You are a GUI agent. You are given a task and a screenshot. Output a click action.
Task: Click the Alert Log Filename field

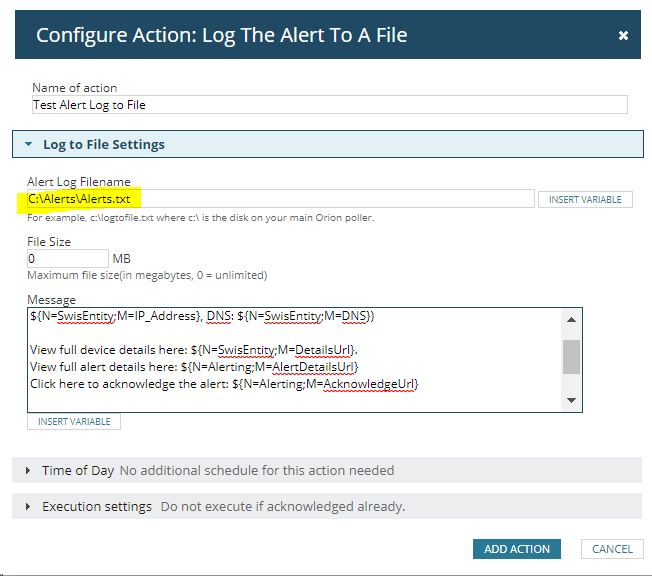pyautogui.click(x=281, y=199)
